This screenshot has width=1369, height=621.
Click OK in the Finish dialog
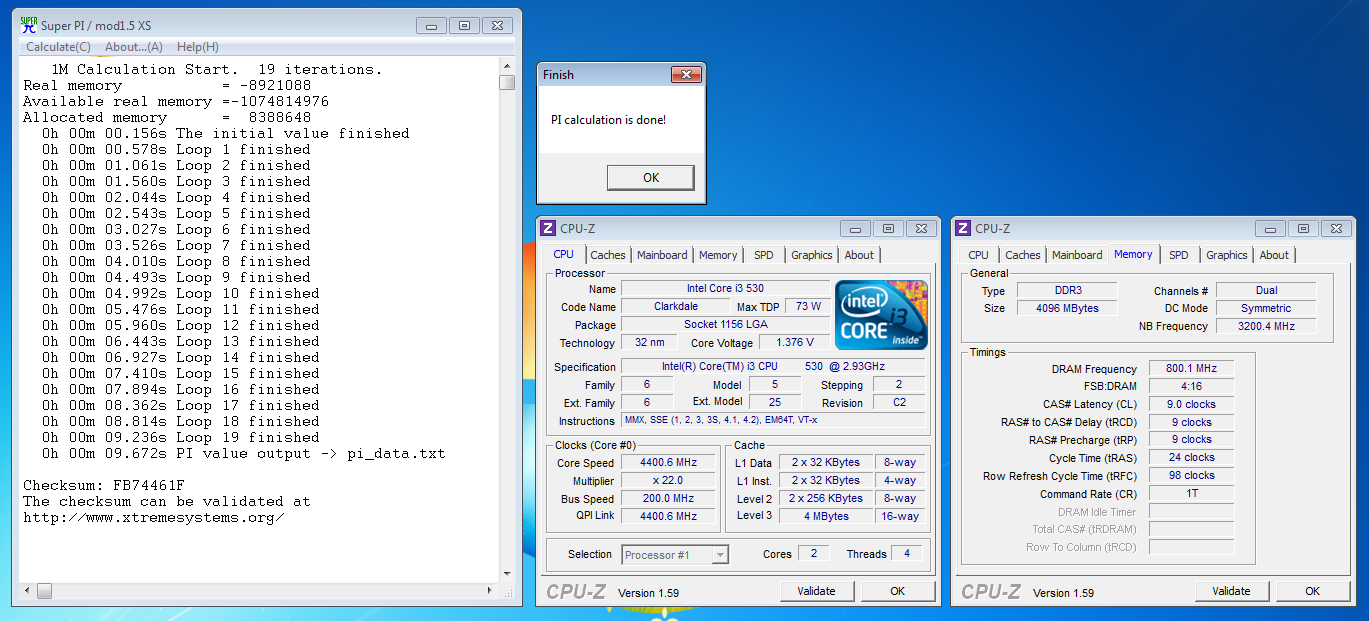[x=651, y=177]
